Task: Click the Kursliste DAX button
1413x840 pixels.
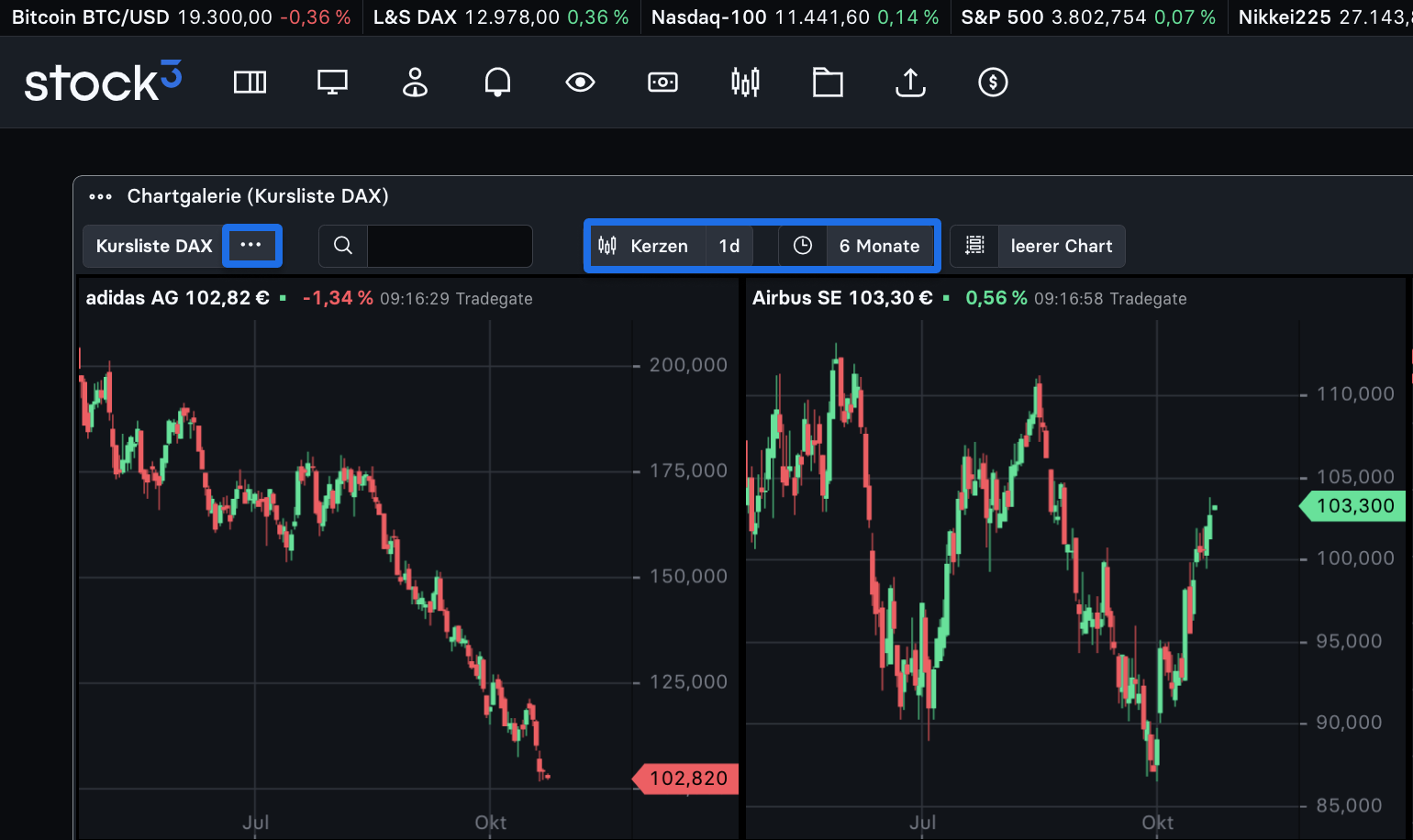Action: [154, 246]
